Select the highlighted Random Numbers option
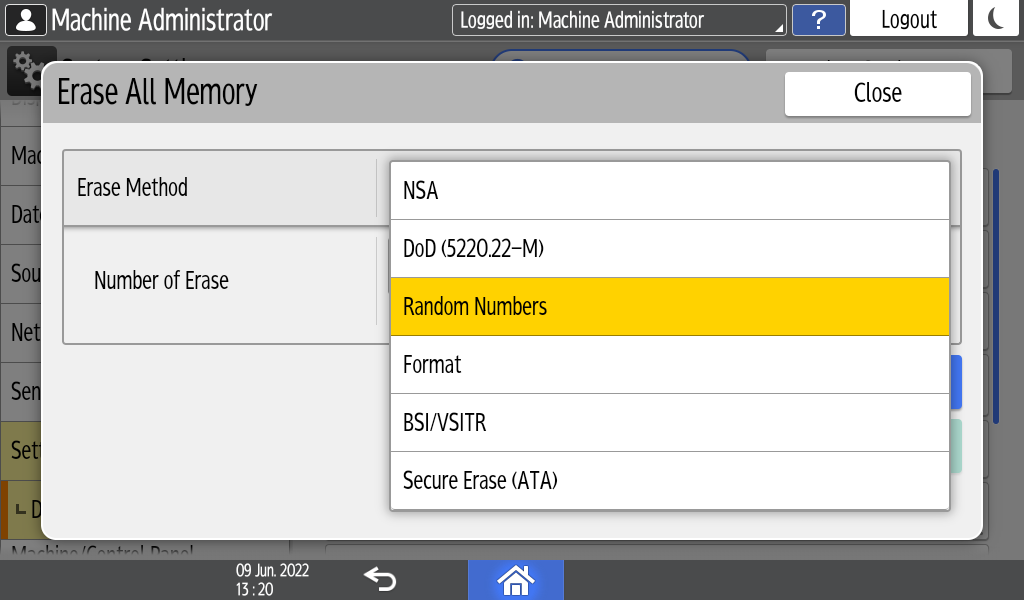The image size is (1024, 600). point(669,307)
